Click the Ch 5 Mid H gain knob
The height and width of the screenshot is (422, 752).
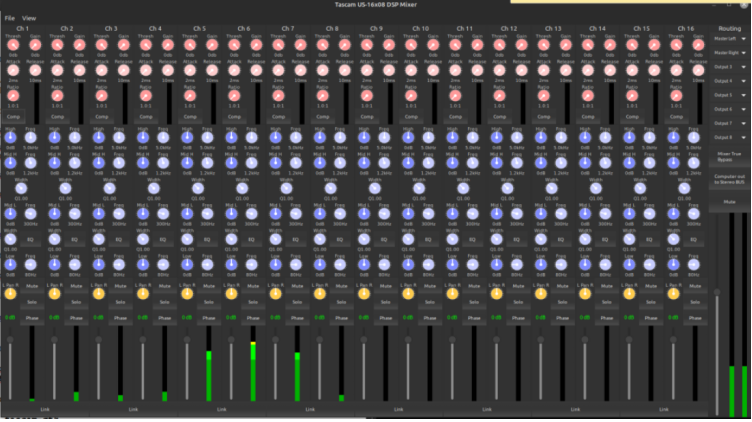coord(187,163)
